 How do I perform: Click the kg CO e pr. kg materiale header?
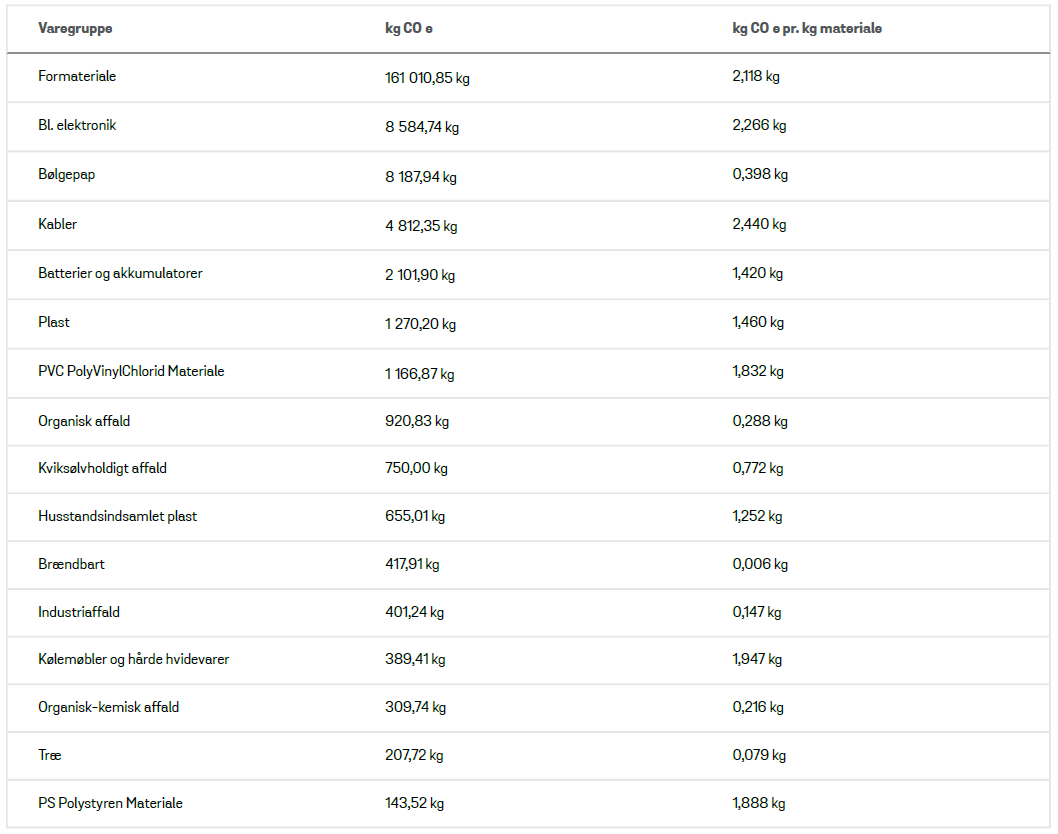tap(806, 29)
